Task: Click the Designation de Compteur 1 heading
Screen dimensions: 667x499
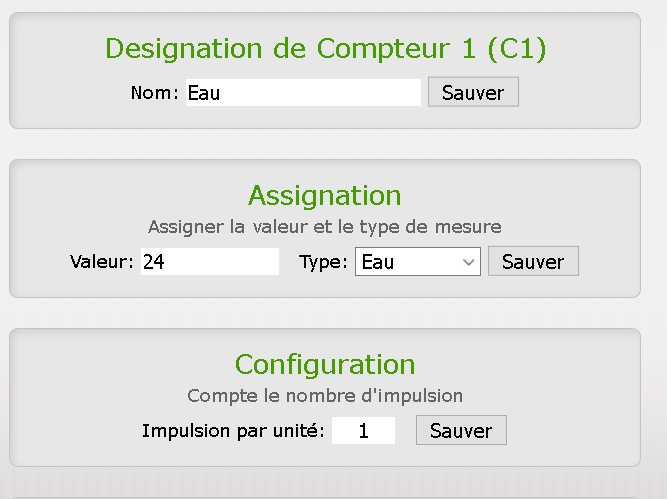Action: [325, 48]
